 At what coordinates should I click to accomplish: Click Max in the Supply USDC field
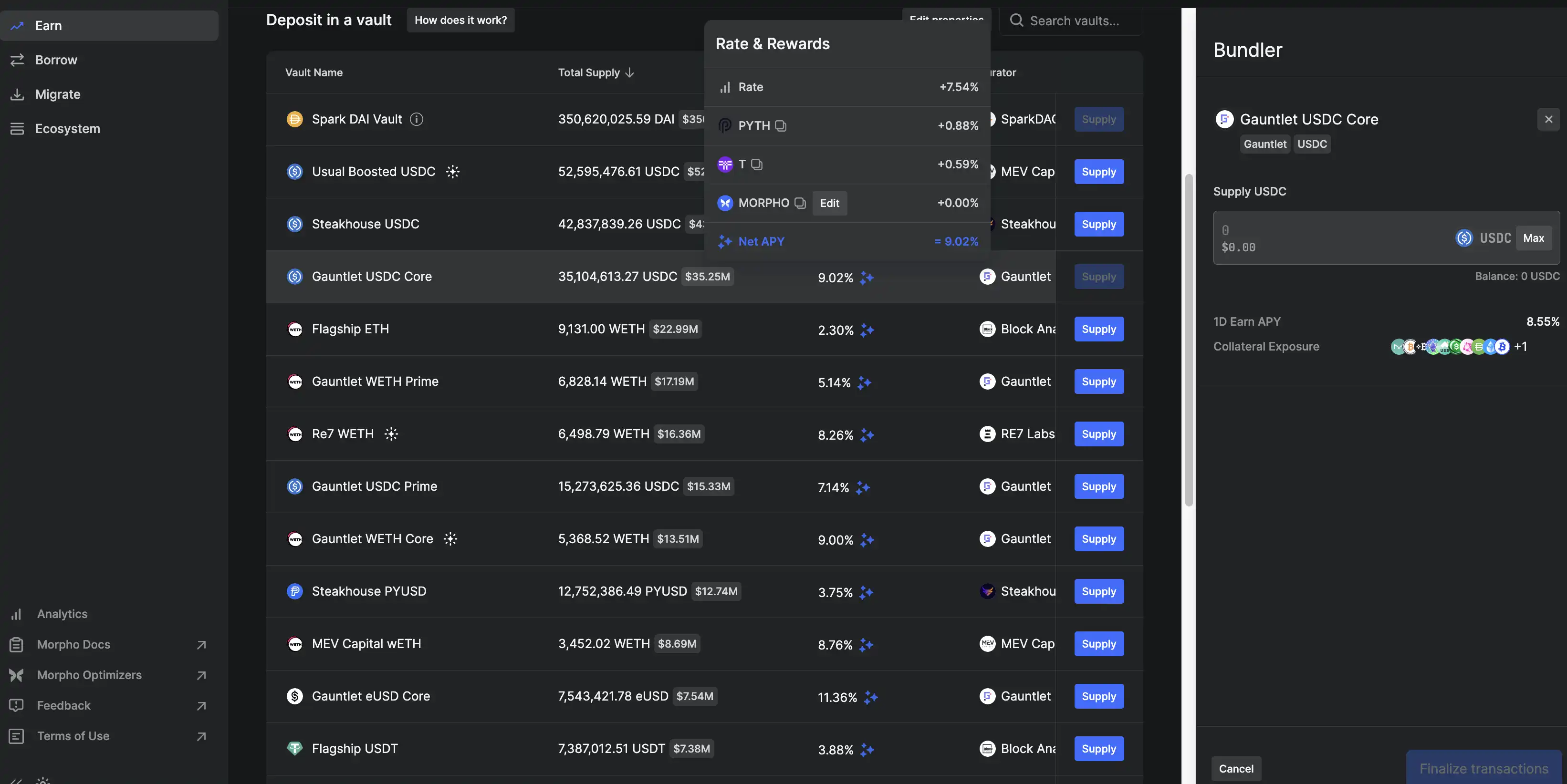click(1533, 237)
